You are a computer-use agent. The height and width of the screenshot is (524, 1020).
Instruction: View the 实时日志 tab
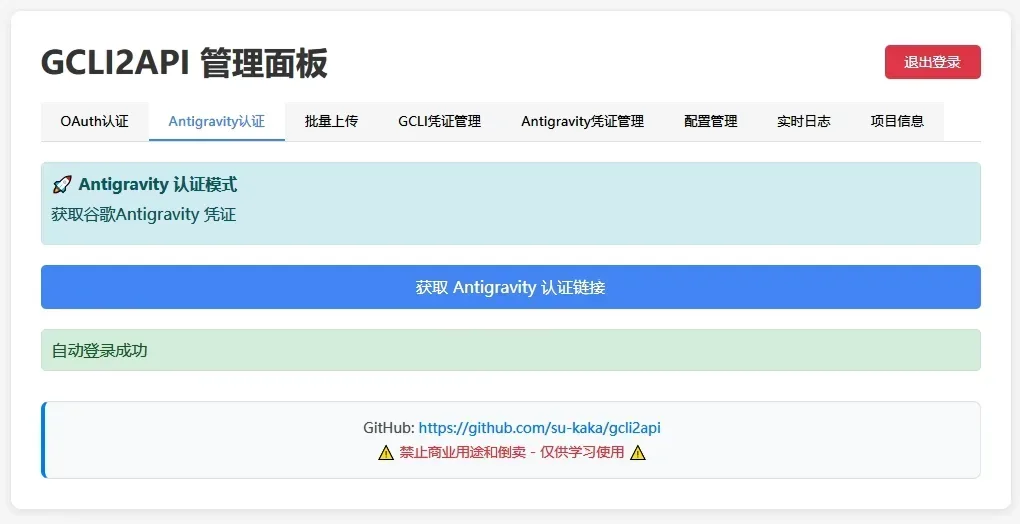coord(803,121)
